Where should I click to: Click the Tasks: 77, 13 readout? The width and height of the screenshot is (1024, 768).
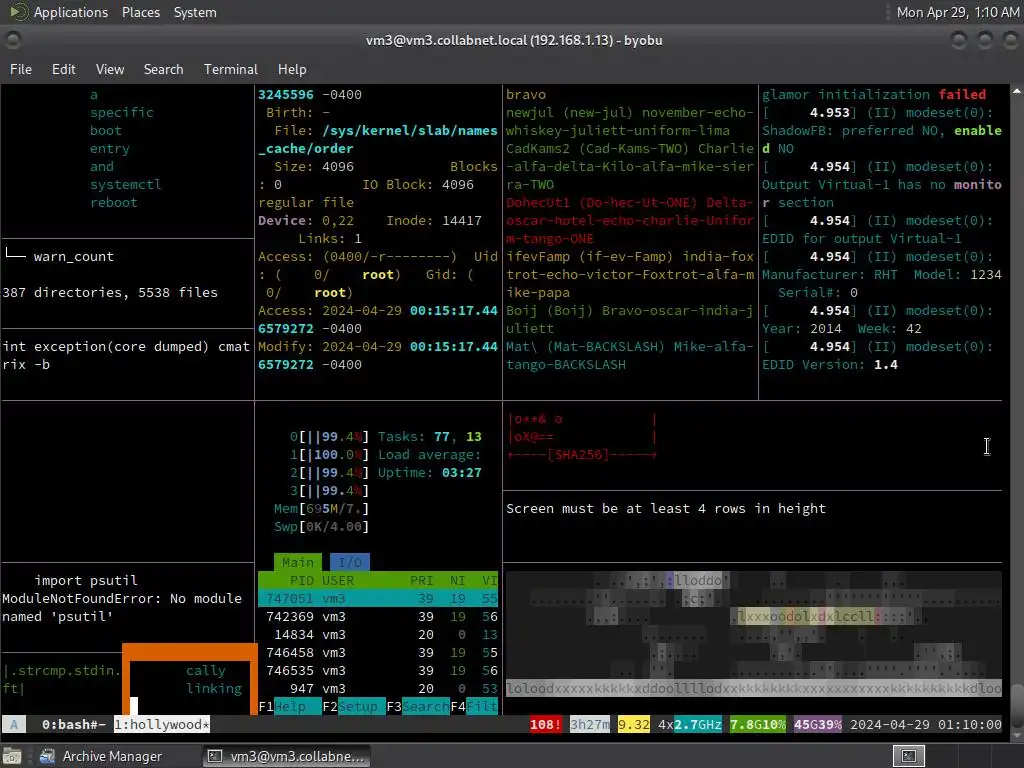(x=430, y=436)
